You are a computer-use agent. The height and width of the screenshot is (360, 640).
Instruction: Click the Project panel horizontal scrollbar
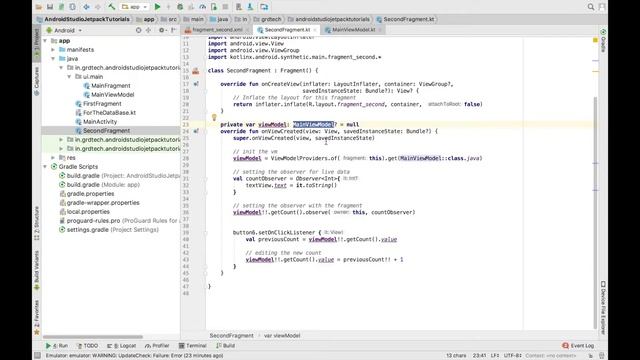93,337
